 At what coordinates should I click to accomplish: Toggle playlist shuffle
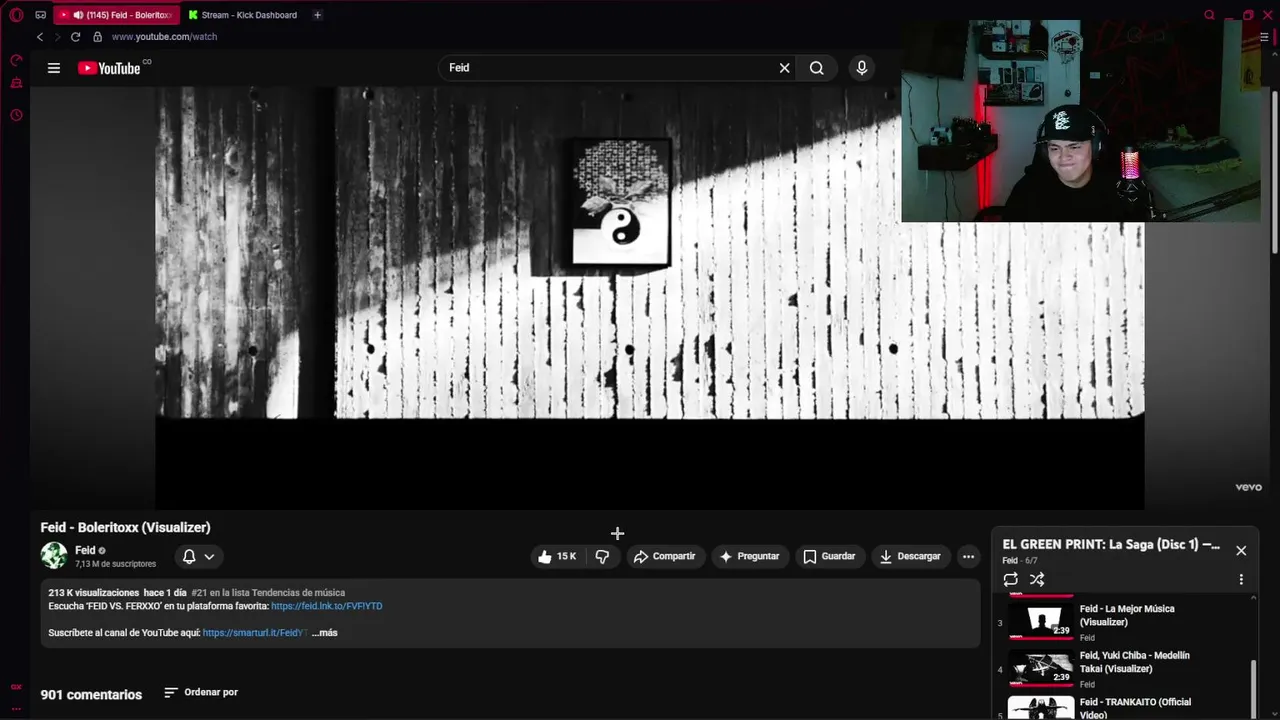[1037, 580]
